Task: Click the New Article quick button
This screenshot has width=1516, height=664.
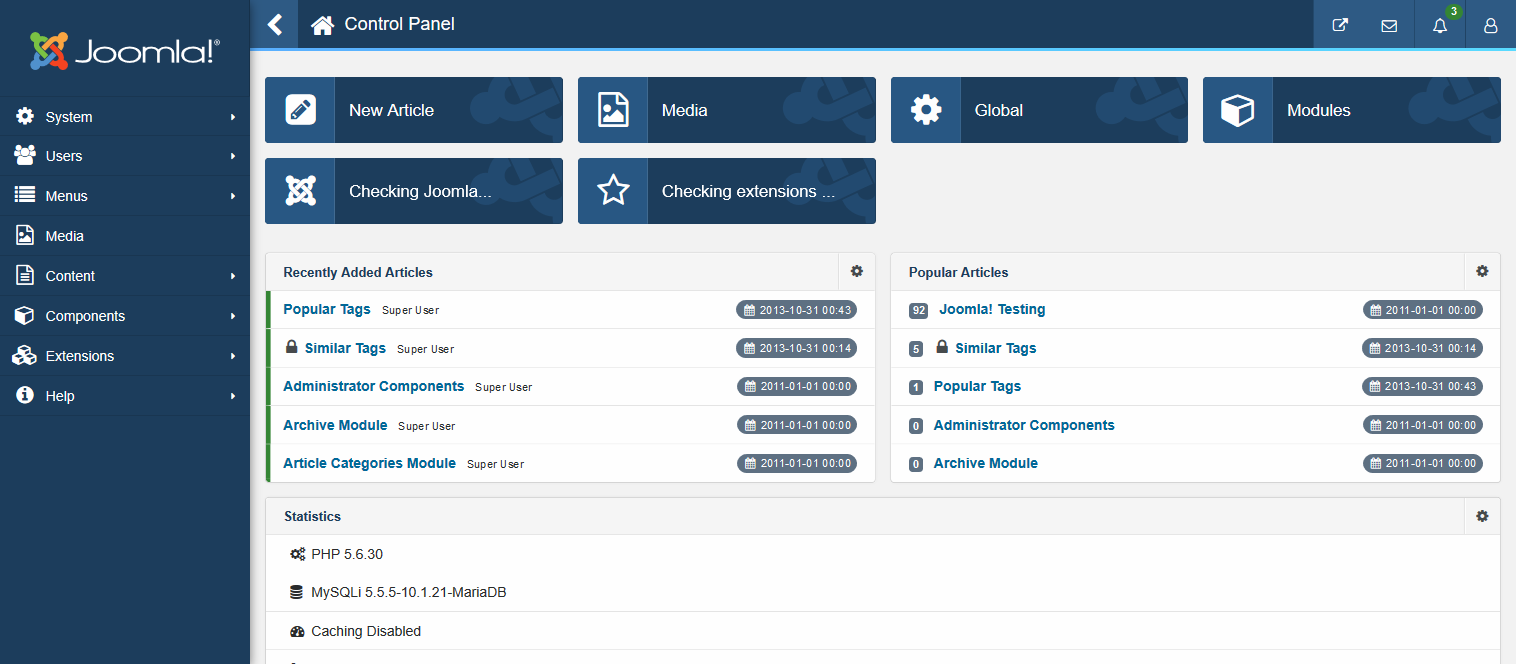Action: [413, 110]
